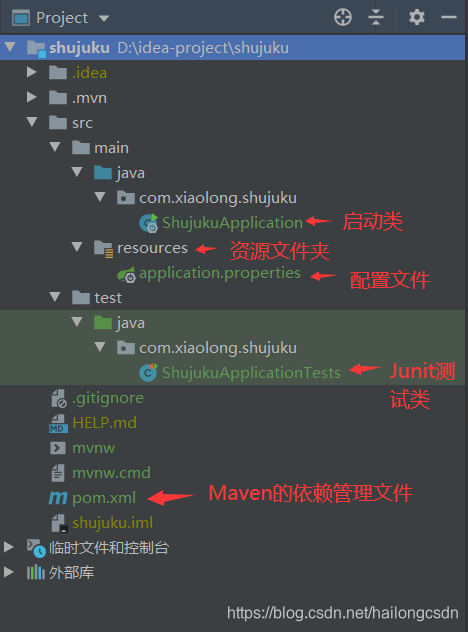Select the shujuku project root row

[233, 48]
